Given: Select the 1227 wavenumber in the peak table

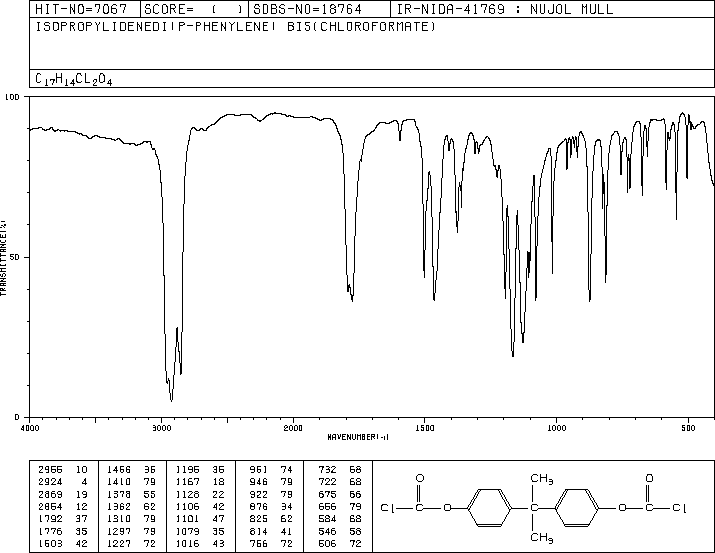Looking at the screenshot, I should point(119,543).
